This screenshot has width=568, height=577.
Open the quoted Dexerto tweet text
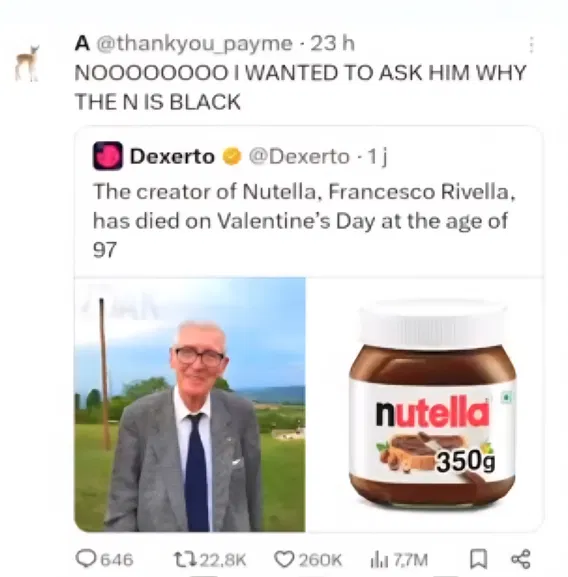tap(304, 221)
